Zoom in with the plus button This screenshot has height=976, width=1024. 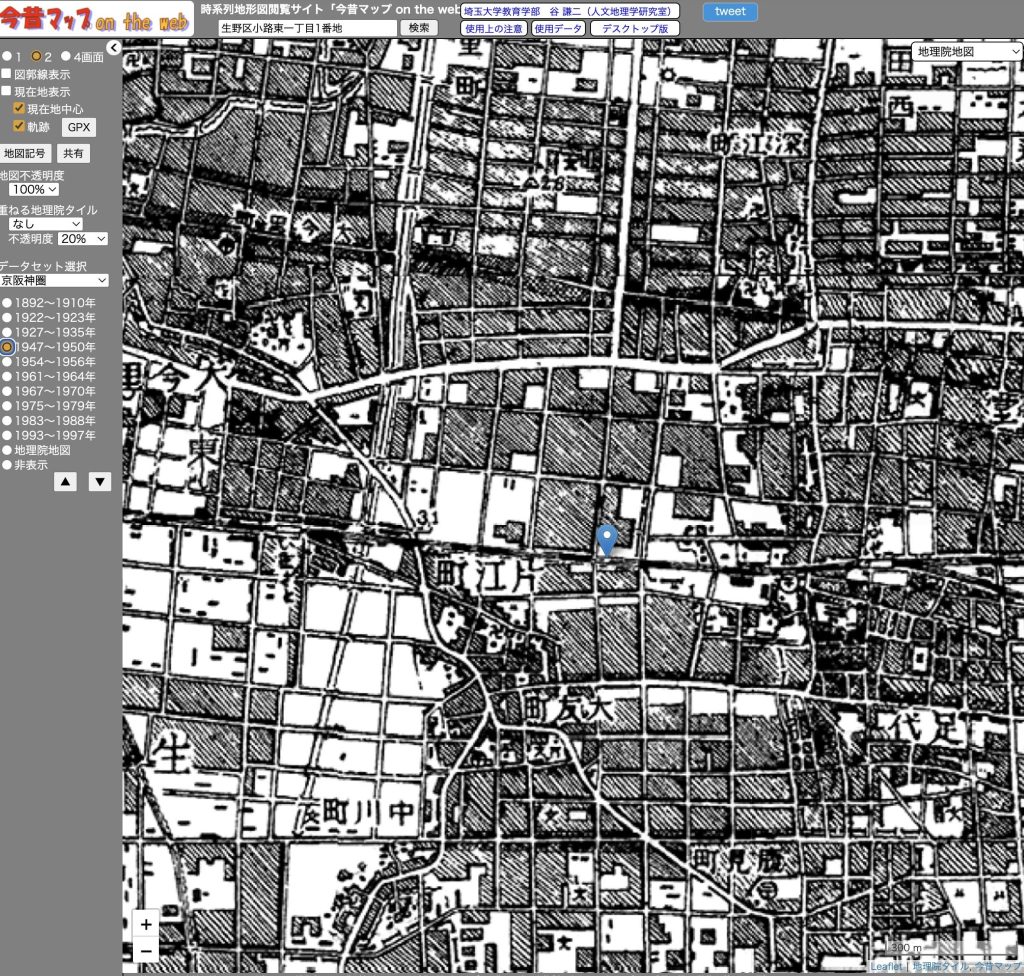tap(146, 924)
